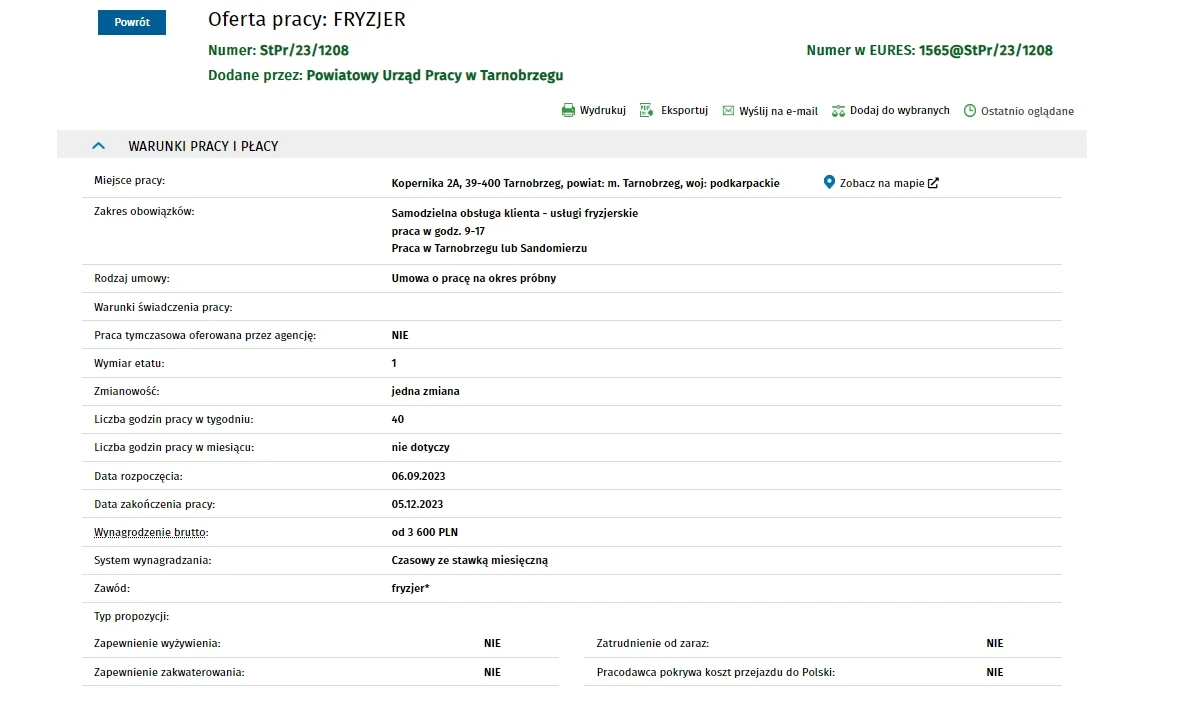Click the Wymiar etatu value 1
1177x718 pixels.
(394, 363)
